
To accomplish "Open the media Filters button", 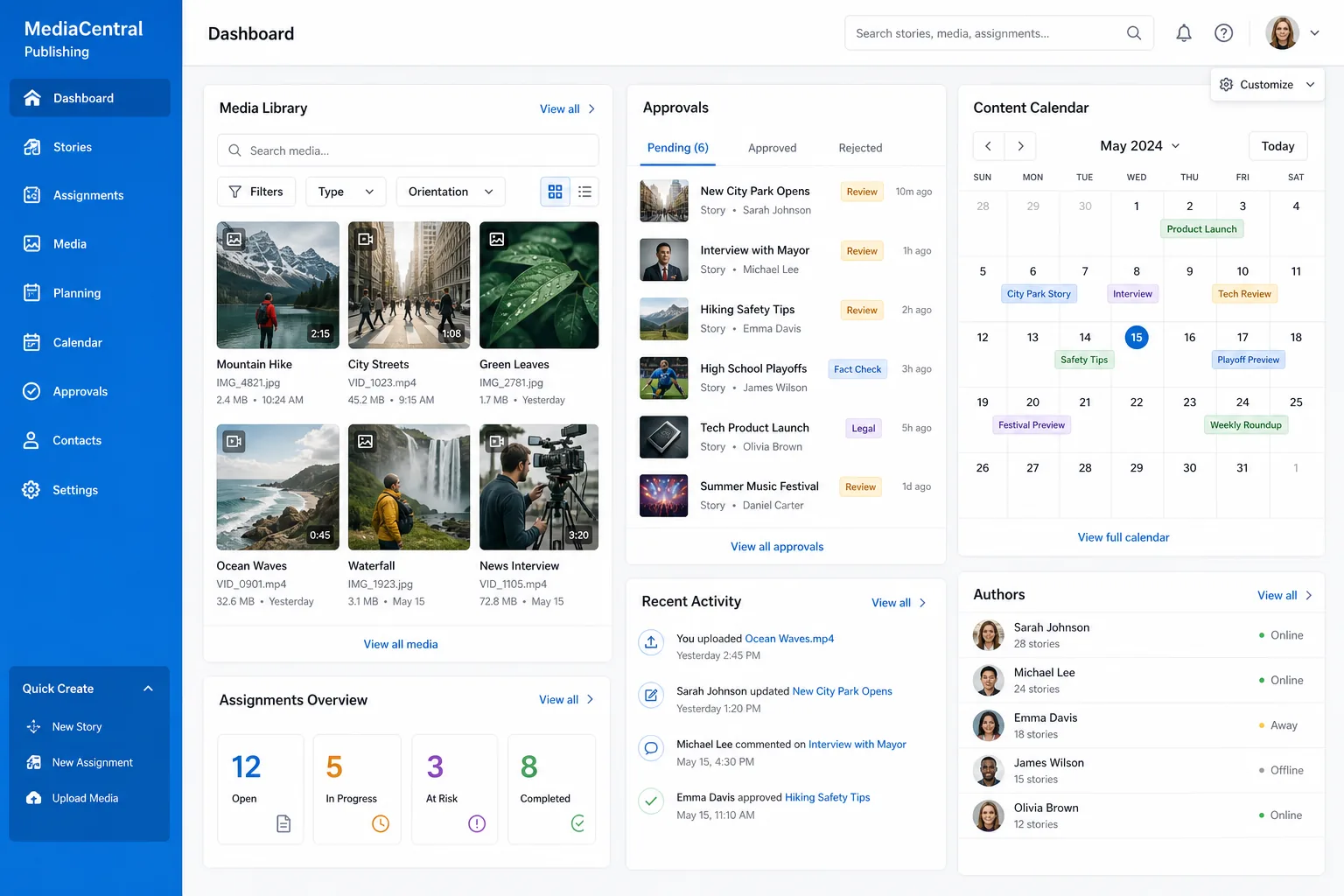I will click(256, 192).
